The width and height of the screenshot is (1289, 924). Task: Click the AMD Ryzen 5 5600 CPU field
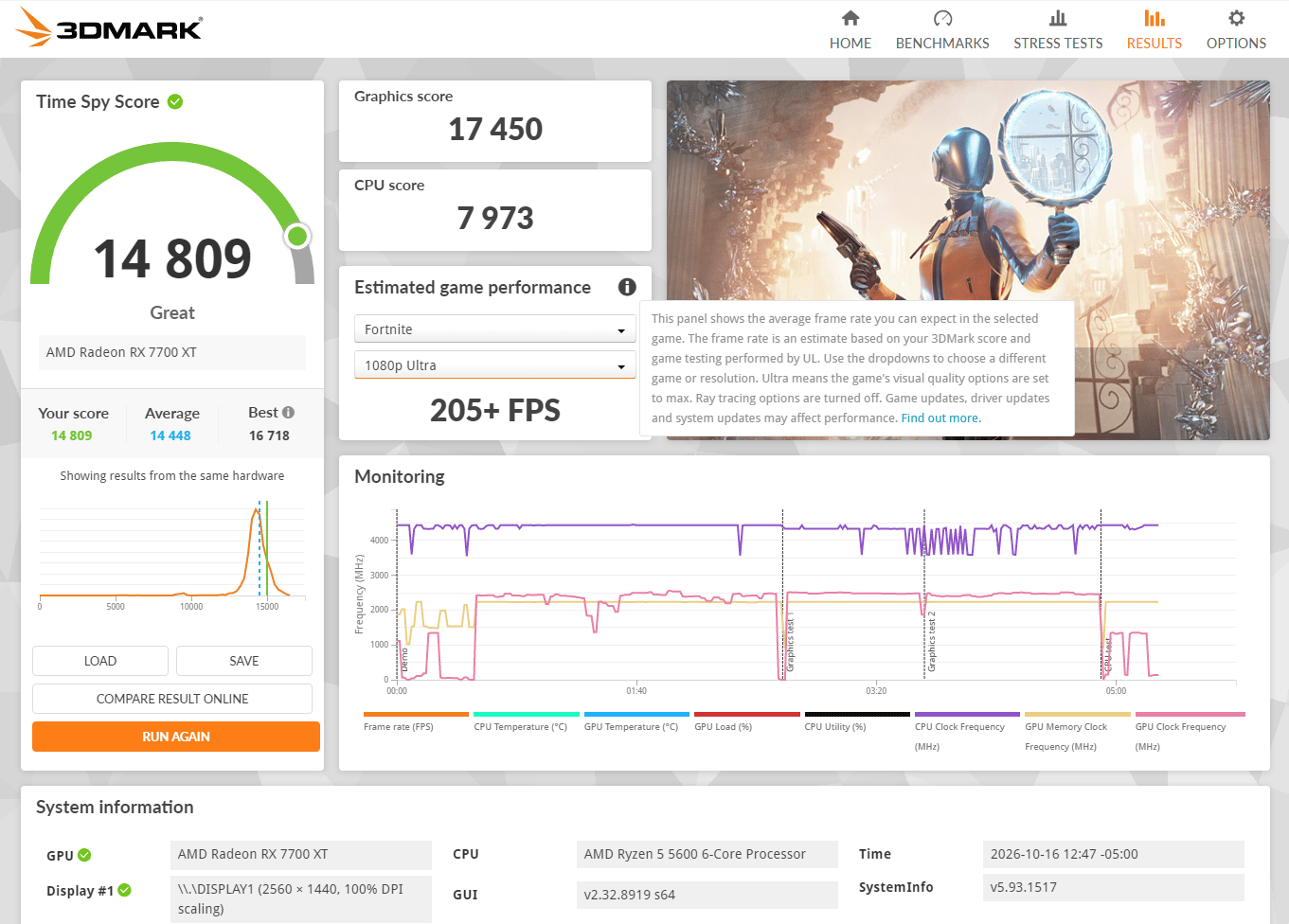coord(707,854)
